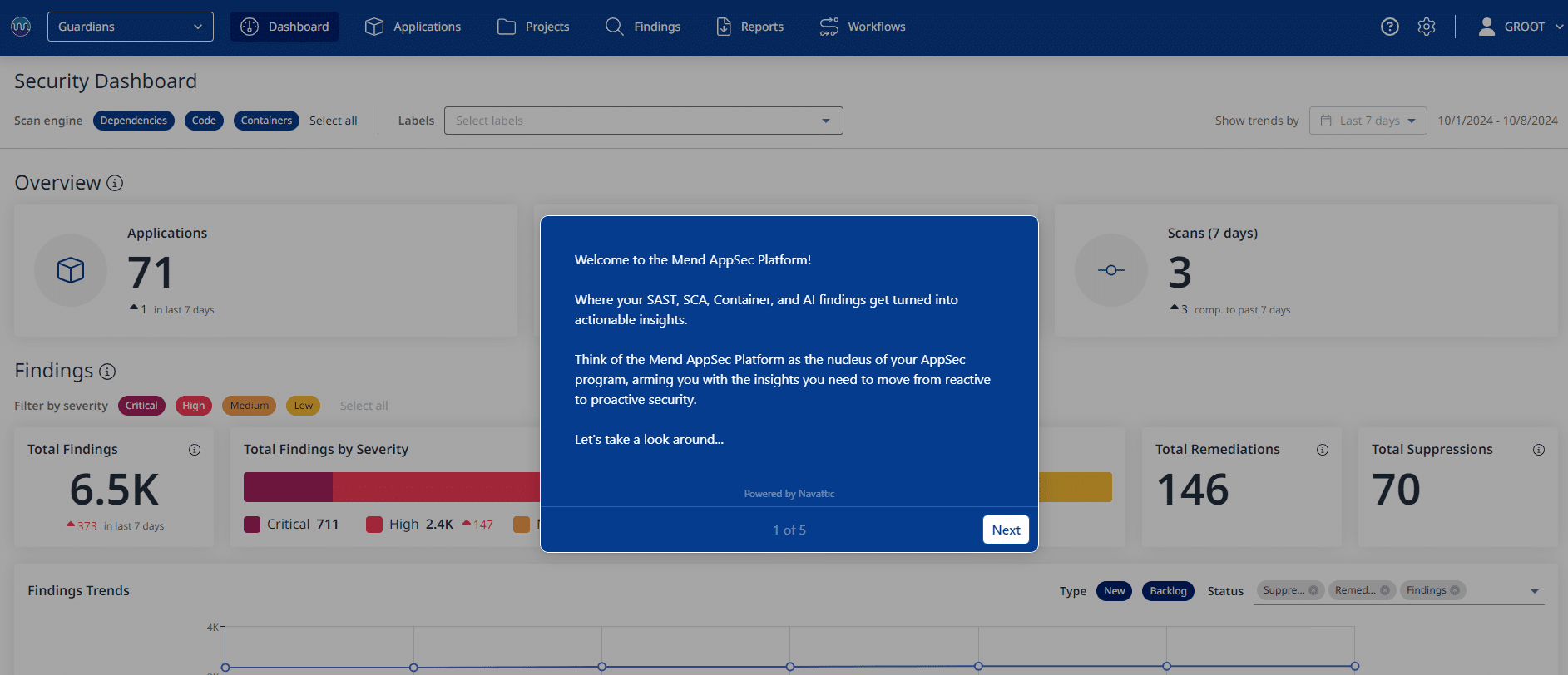Switch to the Projects tab
This screenshot has height=675, width=1568.
coord(533,27)
